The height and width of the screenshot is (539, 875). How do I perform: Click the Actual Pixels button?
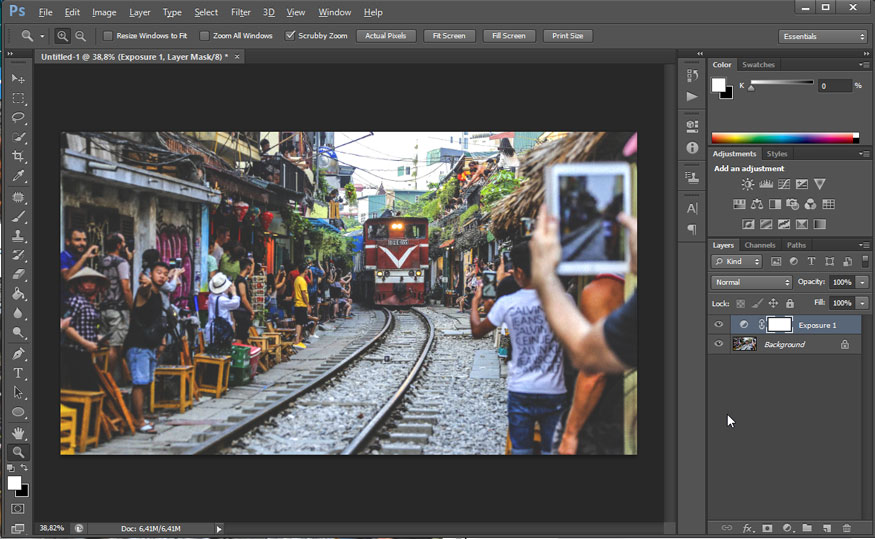click(x=386, y=36)
